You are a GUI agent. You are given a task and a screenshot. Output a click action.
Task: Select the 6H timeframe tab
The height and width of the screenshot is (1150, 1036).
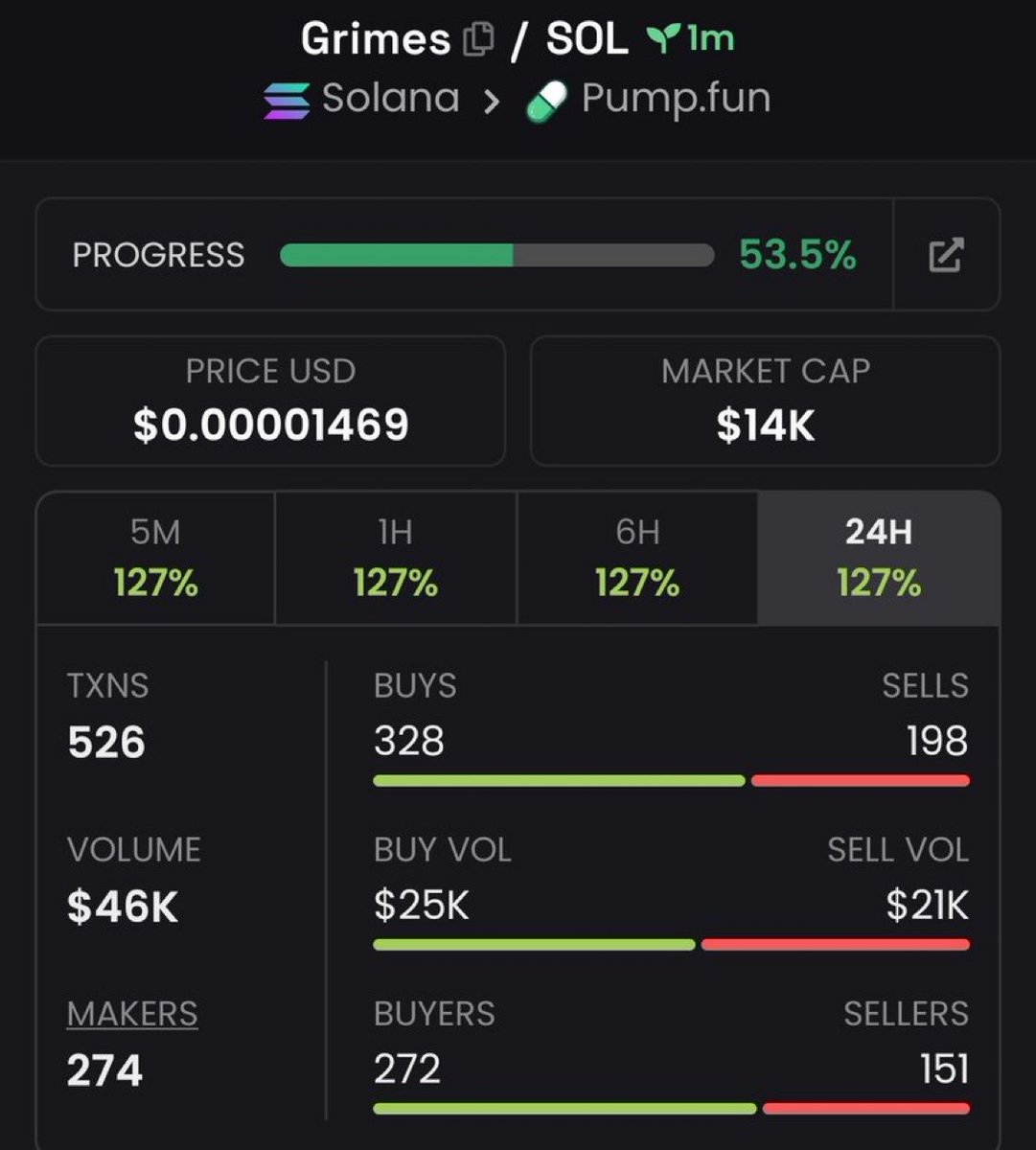coord(637,558)
